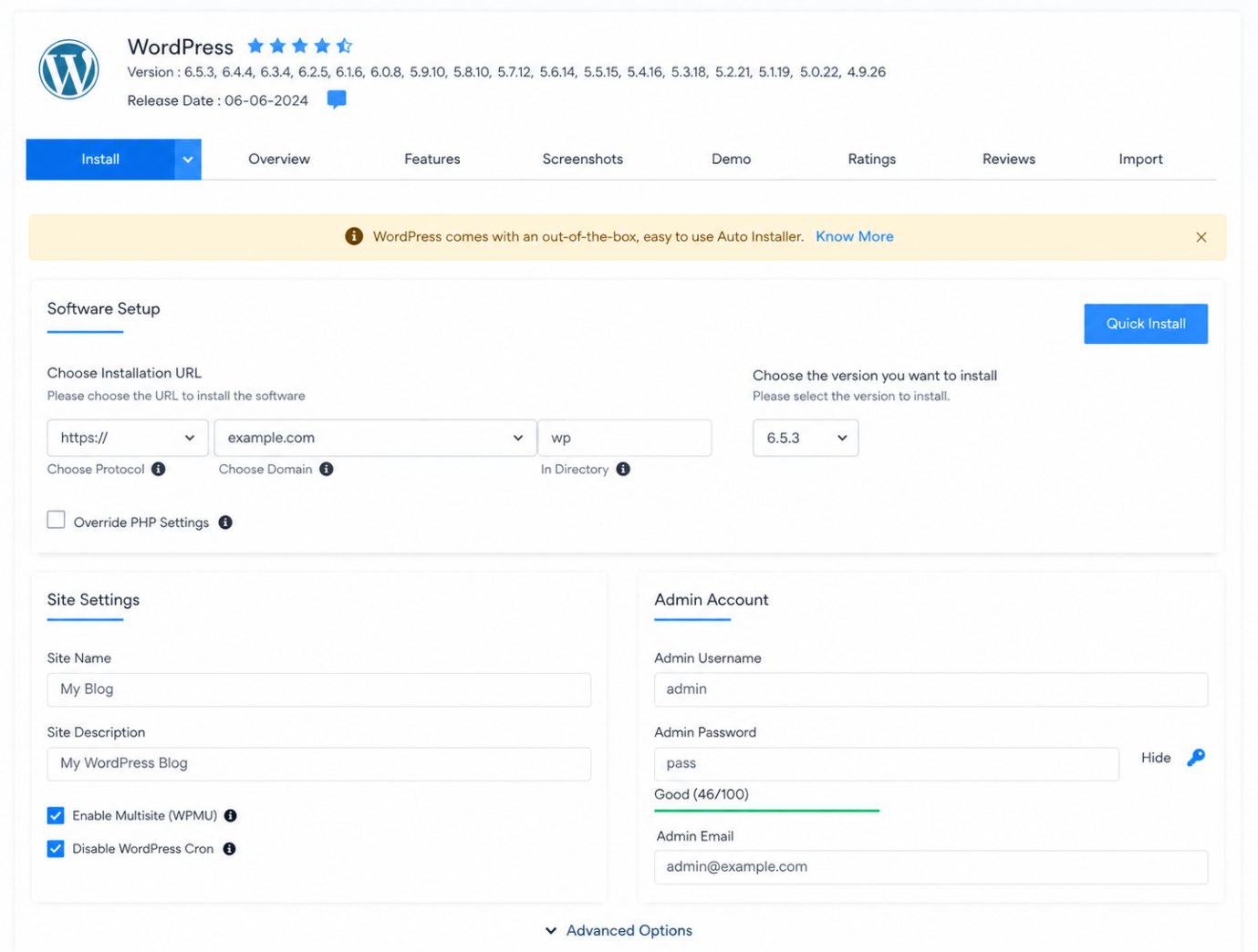Viewport: 1258px width, 952px height.
Task: Click the Software Setup heading
Action: click(x=104, y=309)
